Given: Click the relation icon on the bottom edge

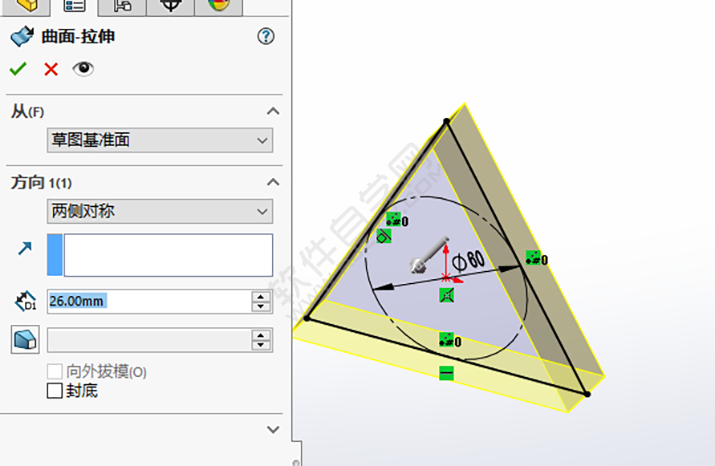Looking at the screenshot, I should pos(446,340).
